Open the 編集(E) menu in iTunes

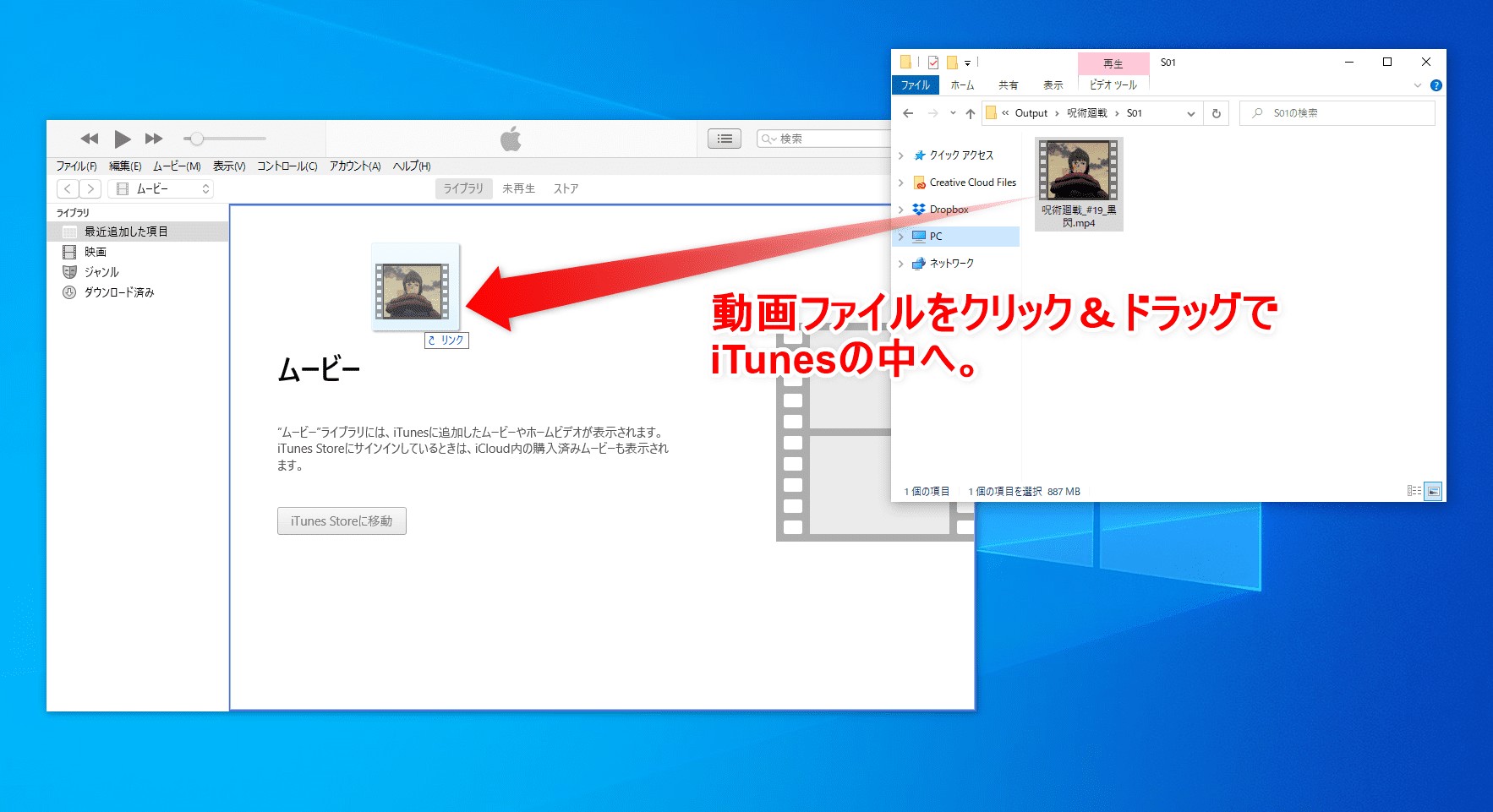pyautogui.click(x=125, y=166)
